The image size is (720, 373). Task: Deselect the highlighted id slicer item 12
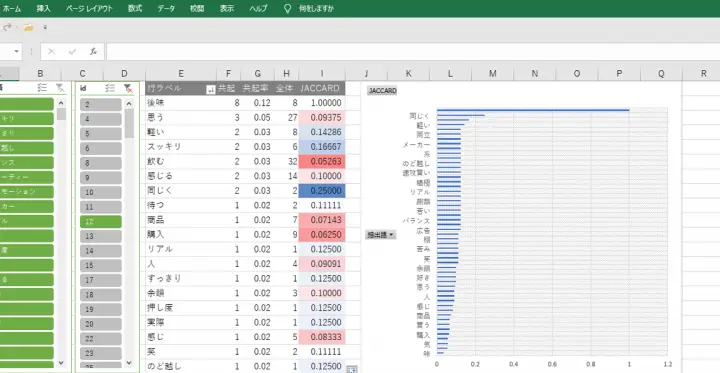point(101,222)
